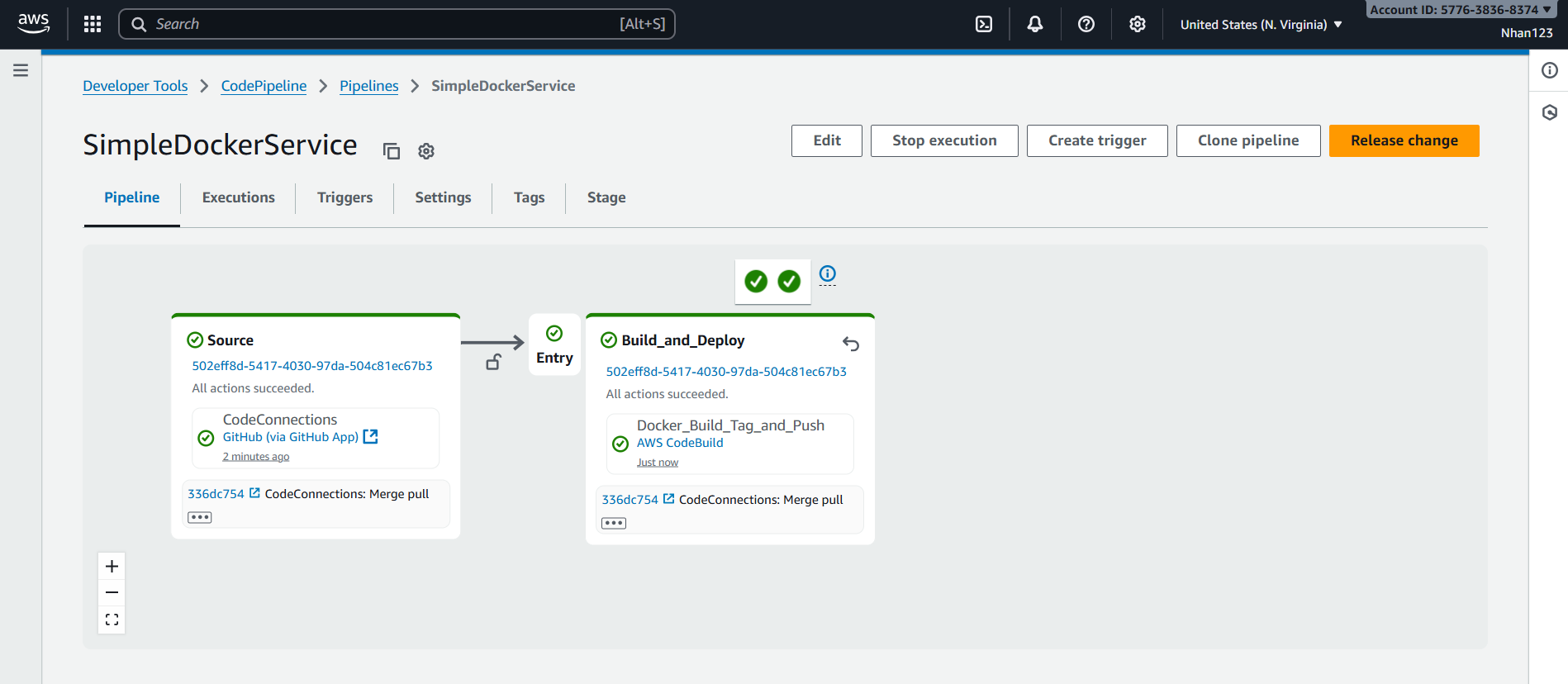Open pipeline settings gear beside title
Image resolution: width=1568 pixels, height=684 pixels.
[426, 151]
